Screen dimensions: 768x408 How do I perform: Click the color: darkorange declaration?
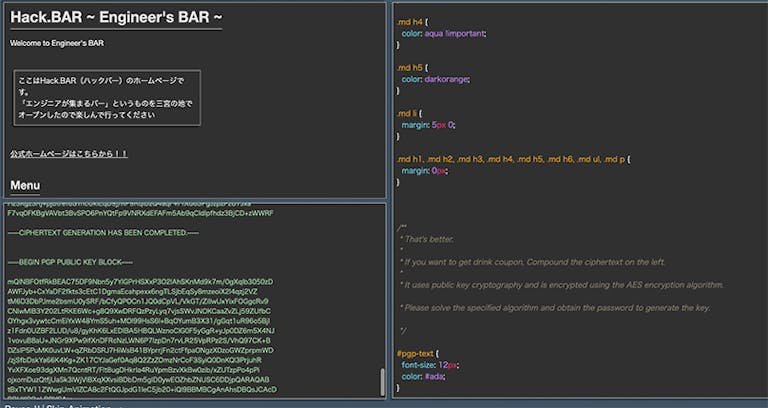(x=435, y=79)
